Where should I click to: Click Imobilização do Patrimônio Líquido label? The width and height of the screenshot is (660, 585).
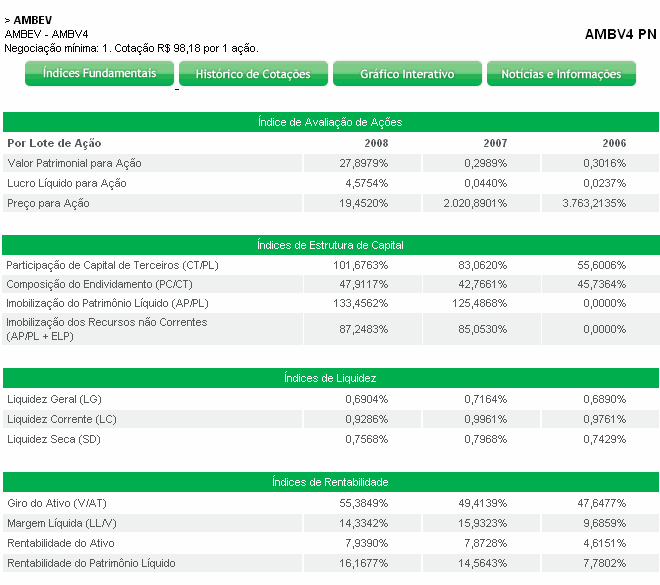(x=107, y=303)
